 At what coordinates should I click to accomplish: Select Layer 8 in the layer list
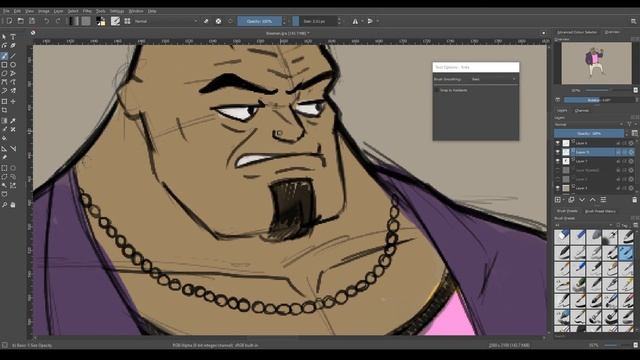coord(594,143)
